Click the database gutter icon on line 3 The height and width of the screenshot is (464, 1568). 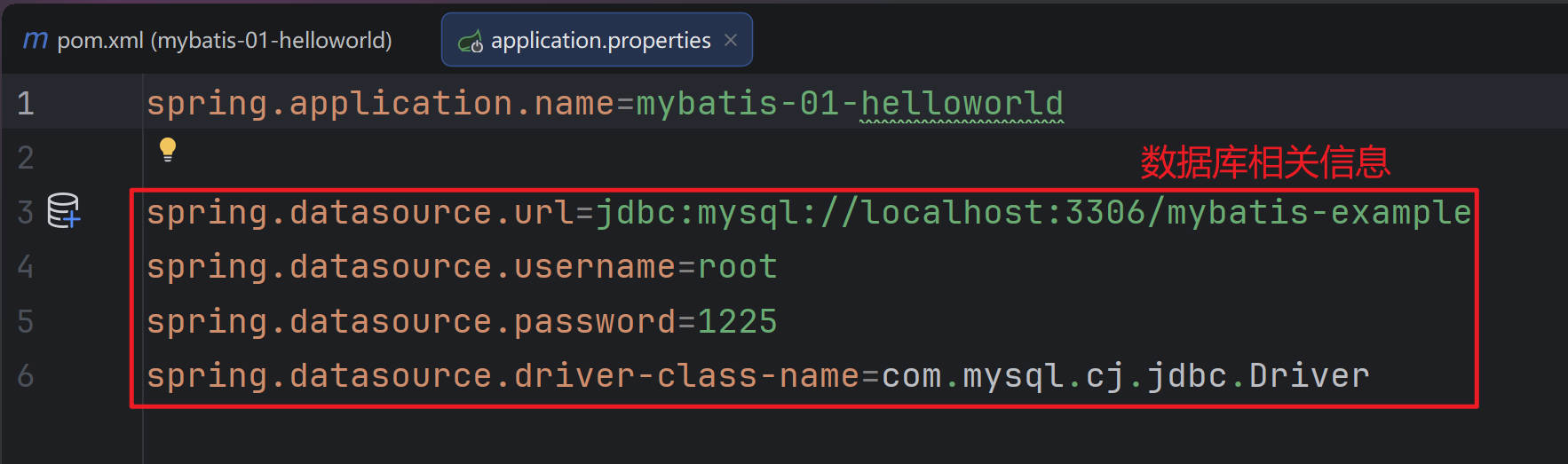click(63, 211)
